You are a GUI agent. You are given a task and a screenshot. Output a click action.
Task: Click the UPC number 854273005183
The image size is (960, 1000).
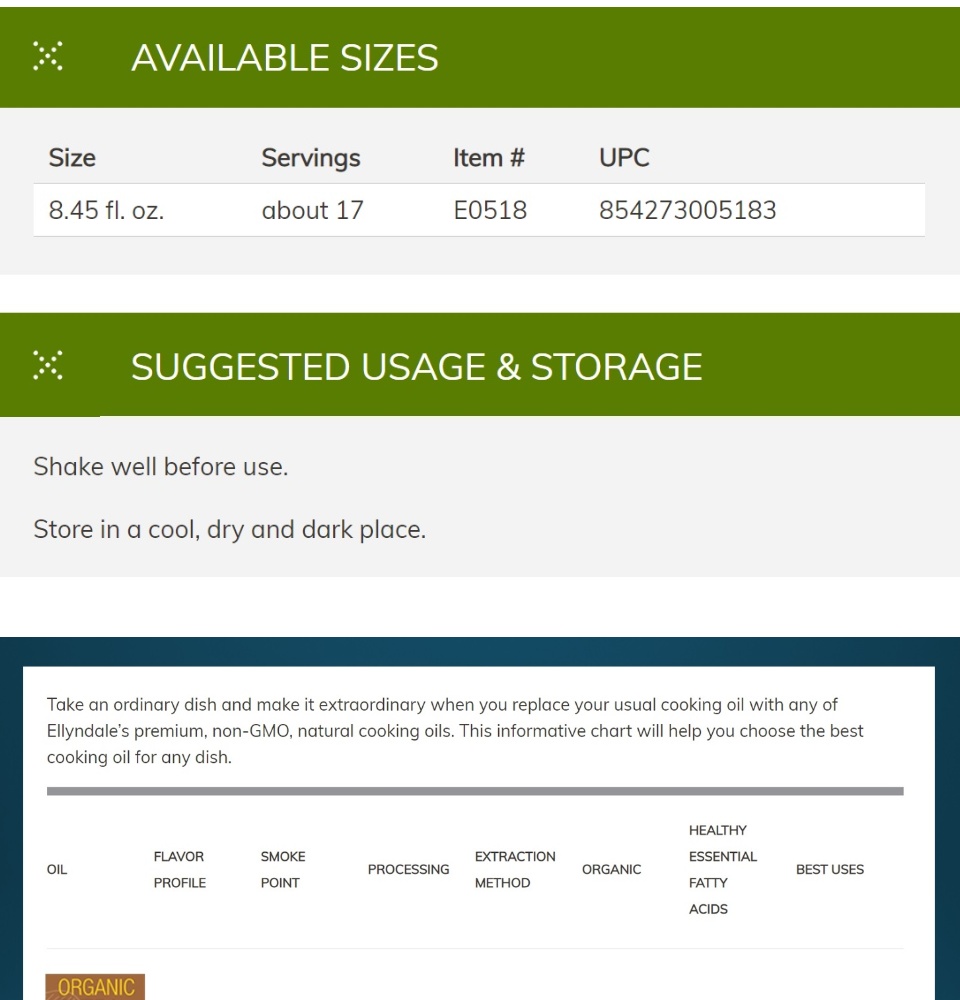687,211
